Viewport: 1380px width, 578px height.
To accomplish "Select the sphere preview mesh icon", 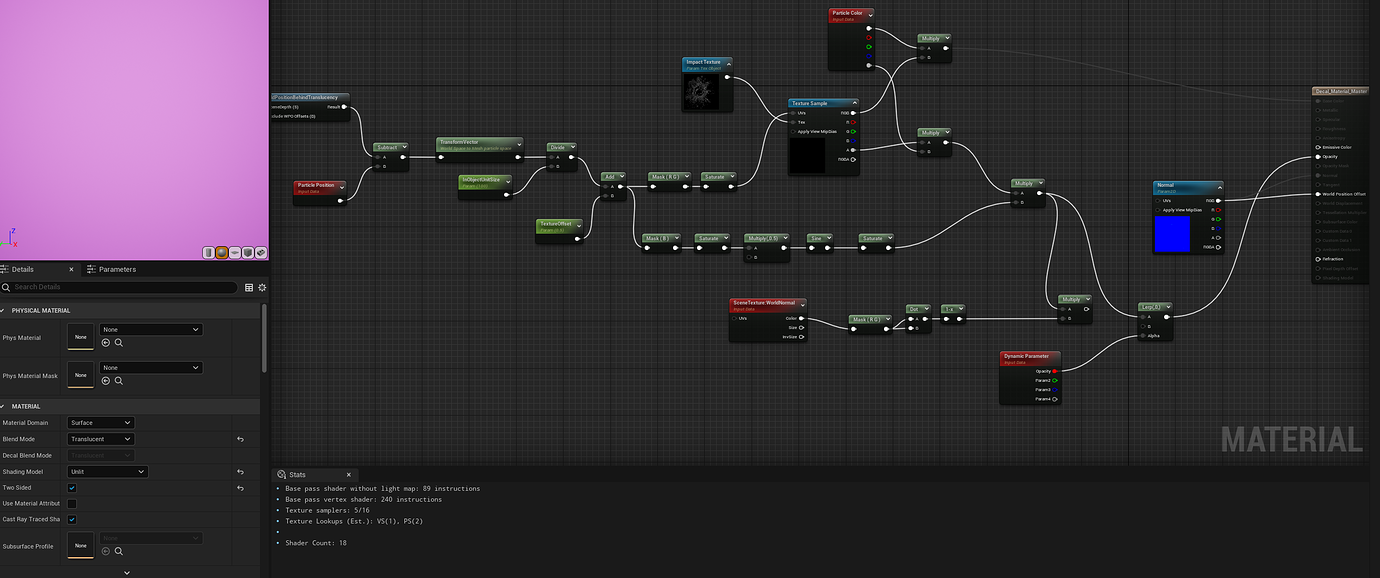I will (221, 252).
